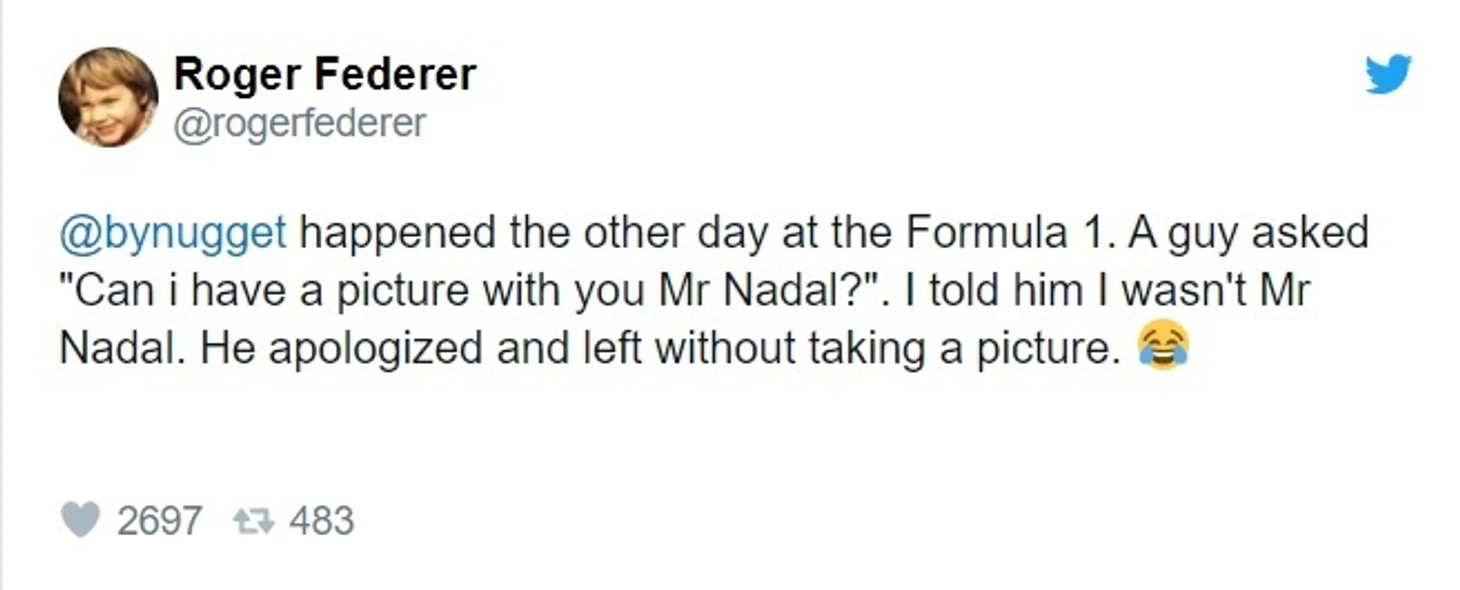This screenshot has height=590, width=1460.
Task: Click empty space below the tweet text
Action: coord(730,435)
